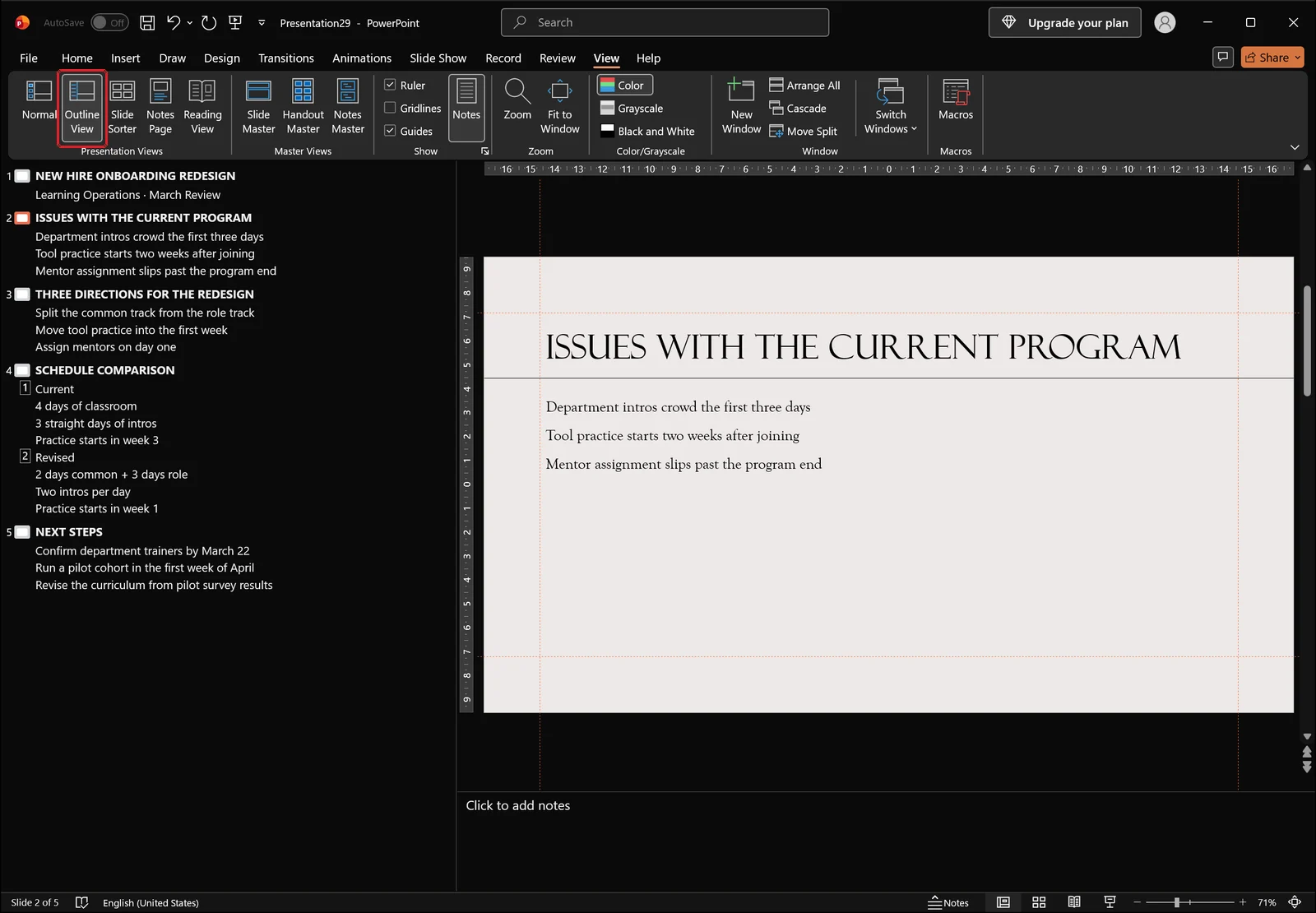Click zoom out minus button

point(1138,902)
